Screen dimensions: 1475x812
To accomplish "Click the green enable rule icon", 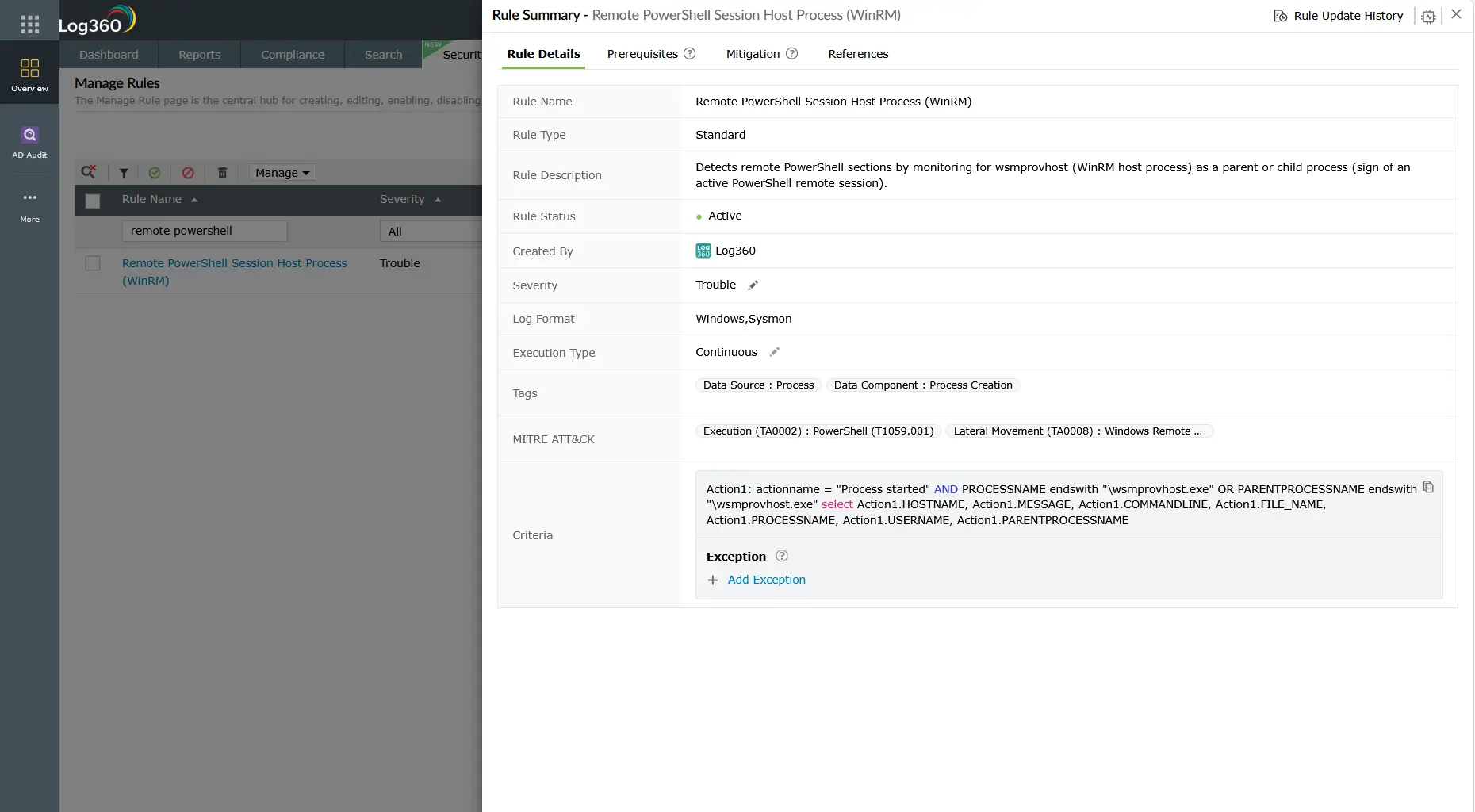I will pos(155,173).
